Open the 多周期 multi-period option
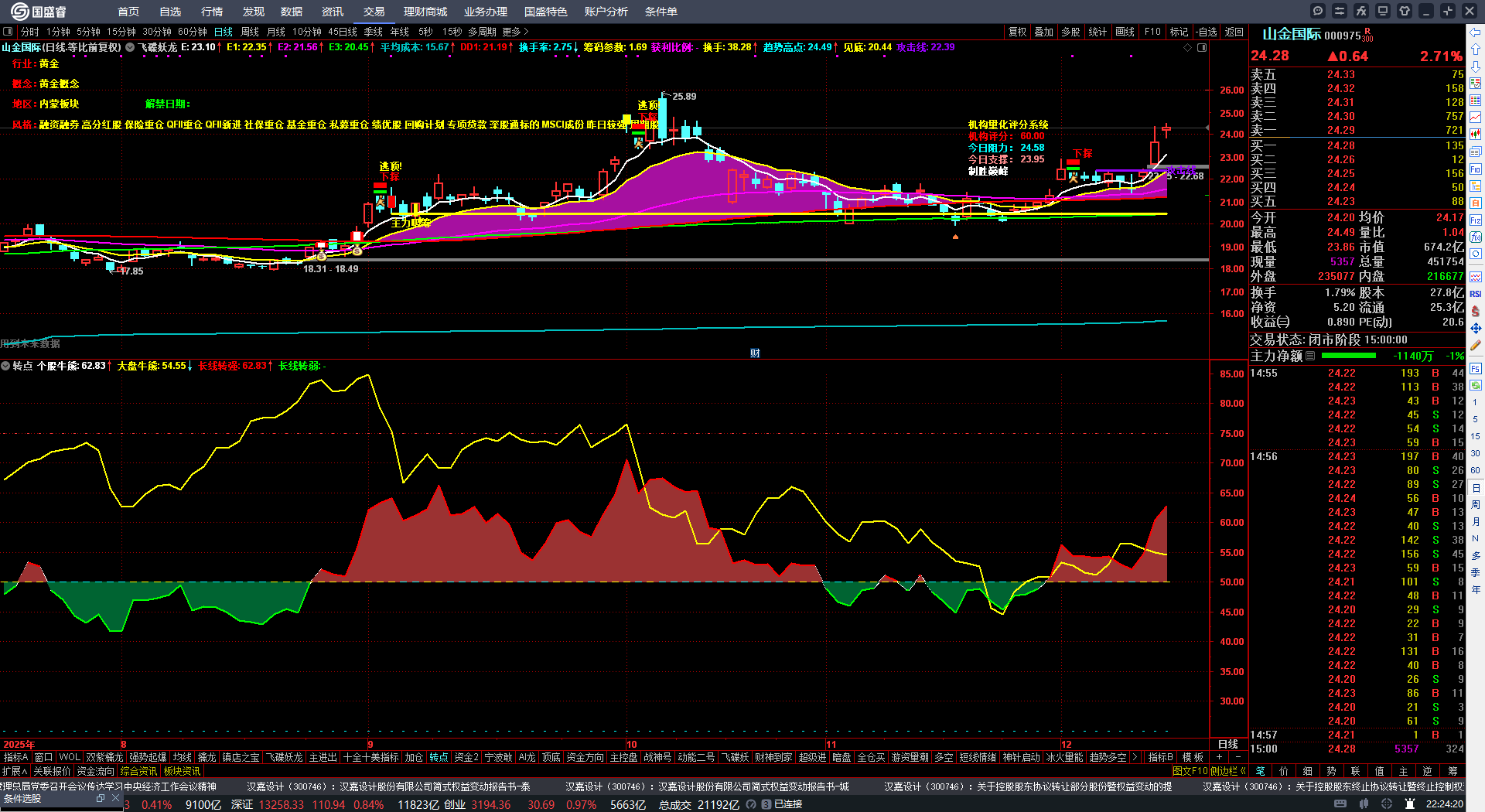 point(482,32)
